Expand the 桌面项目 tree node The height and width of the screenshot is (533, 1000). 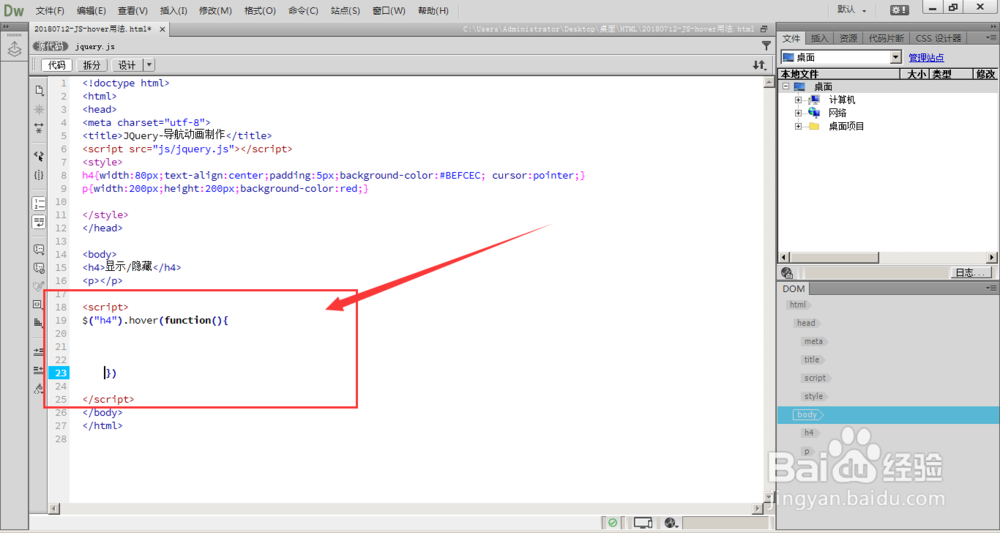click(798, 126)
